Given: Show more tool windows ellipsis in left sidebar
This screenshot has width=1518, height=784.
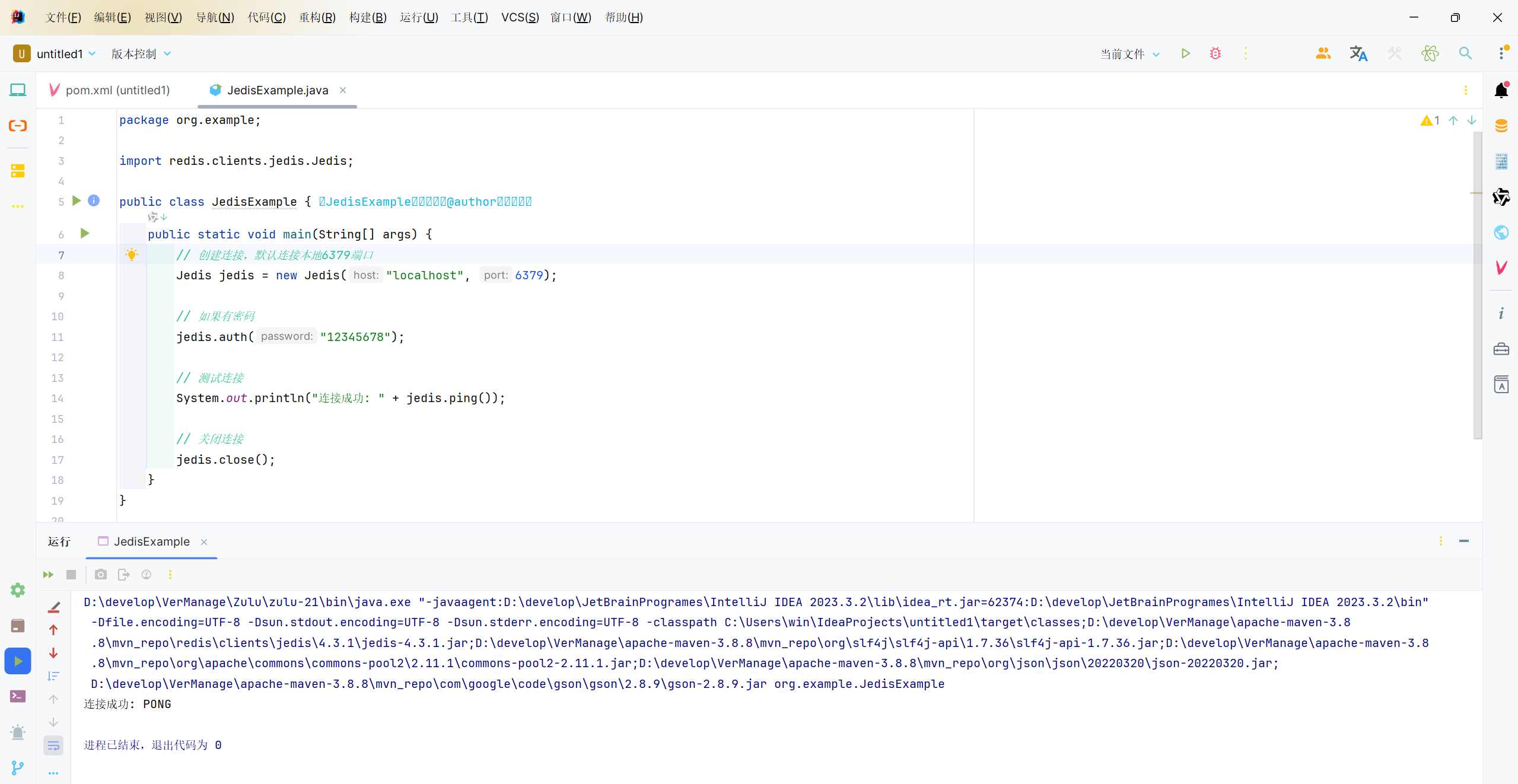Looking at the screenshot, I should [x=18, y=206].
